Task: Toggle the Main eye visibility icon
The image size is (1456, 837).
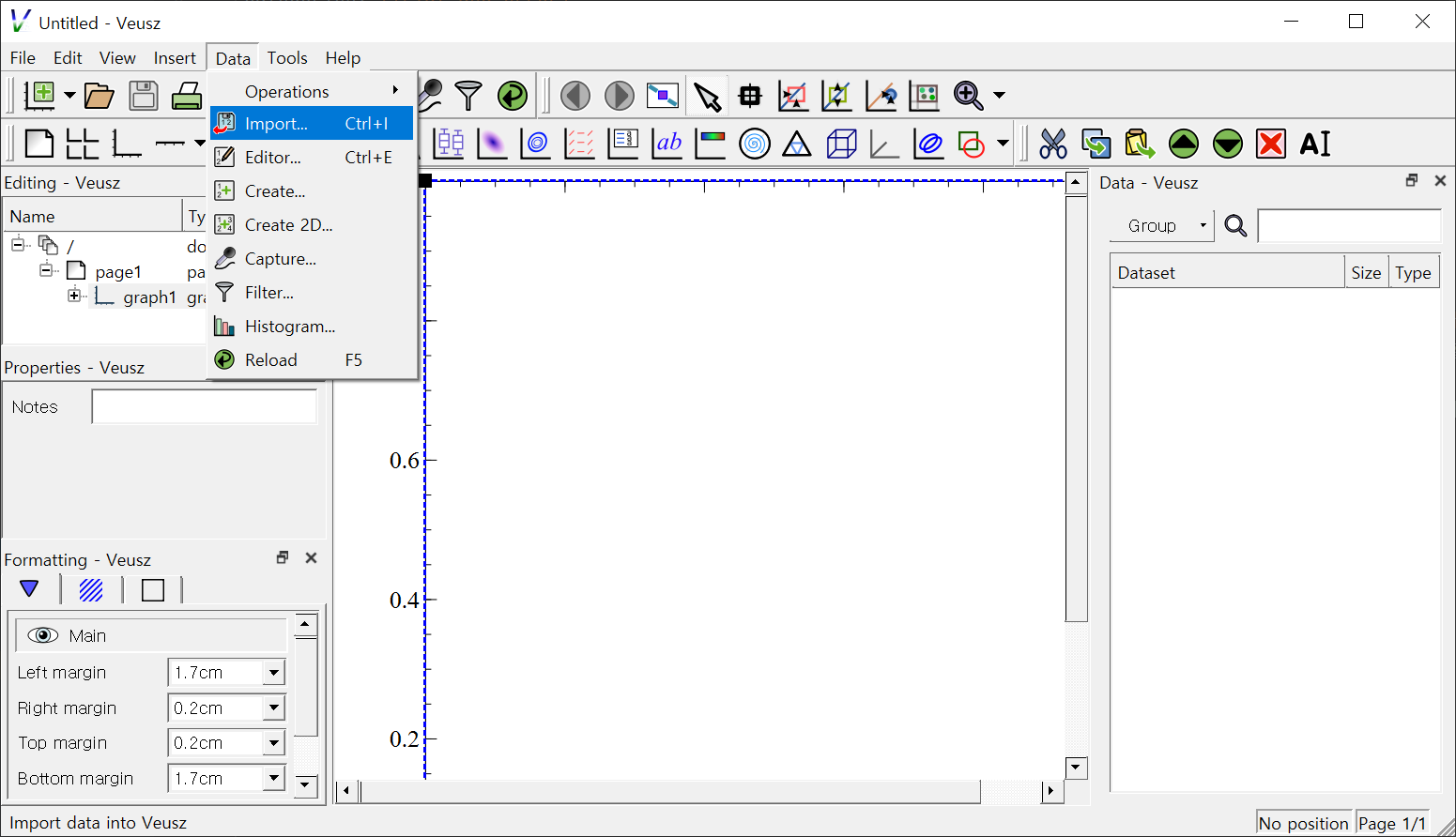Action: click(x=43, y=635)
